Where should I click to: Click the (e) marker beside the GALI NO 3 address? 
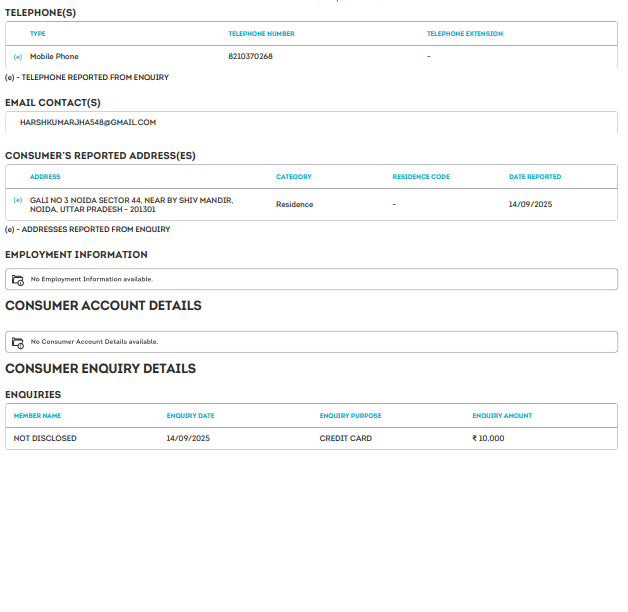pos(18,200)
